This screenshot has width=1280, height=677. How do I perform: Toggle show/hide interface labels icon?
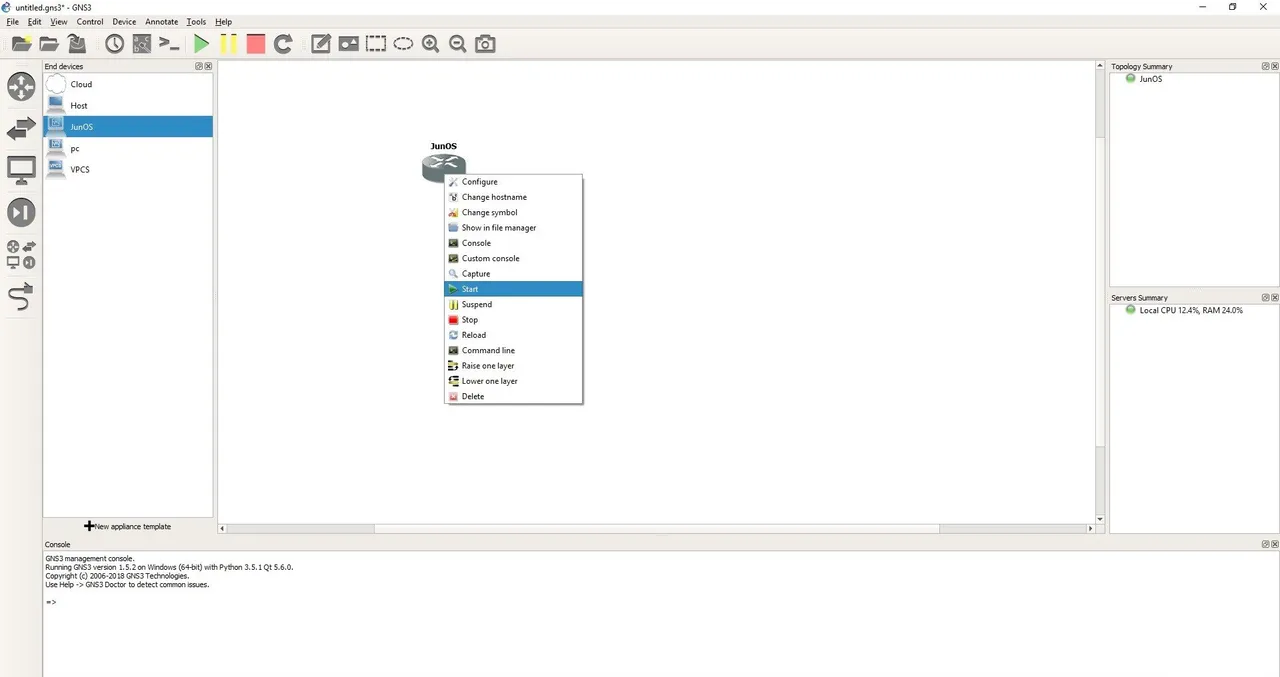point(142,44)
